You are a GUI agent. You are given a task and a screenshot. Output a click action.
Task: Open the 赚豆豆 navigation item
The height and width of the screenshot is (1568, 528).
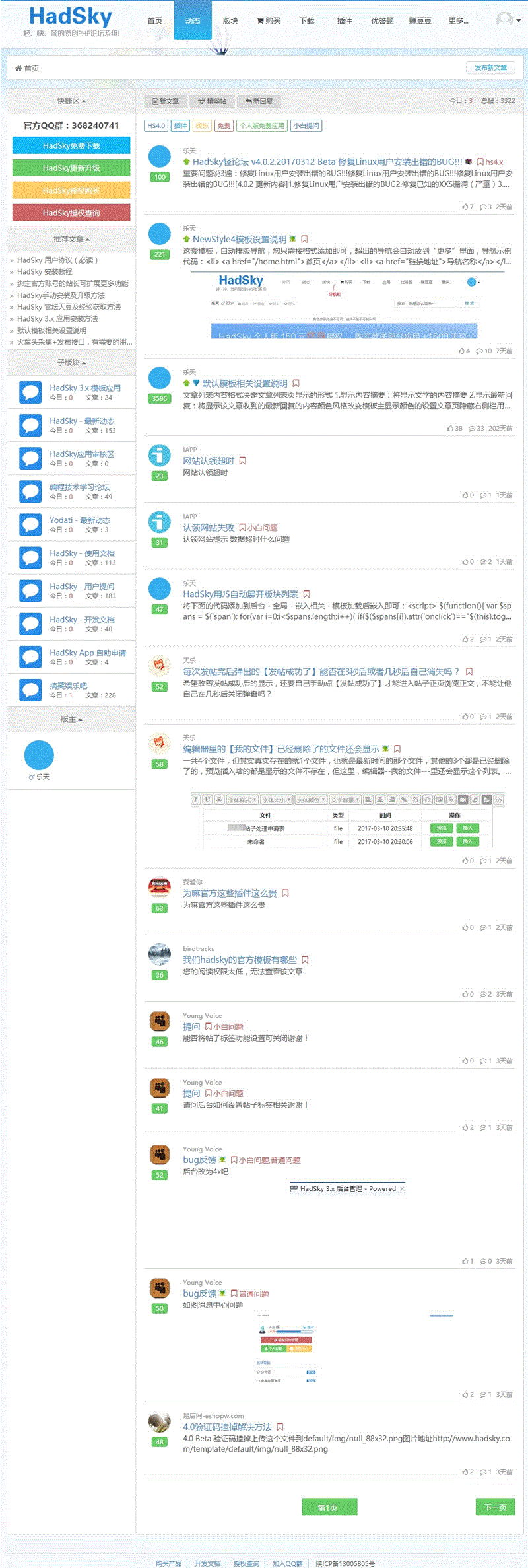(420, 21)
